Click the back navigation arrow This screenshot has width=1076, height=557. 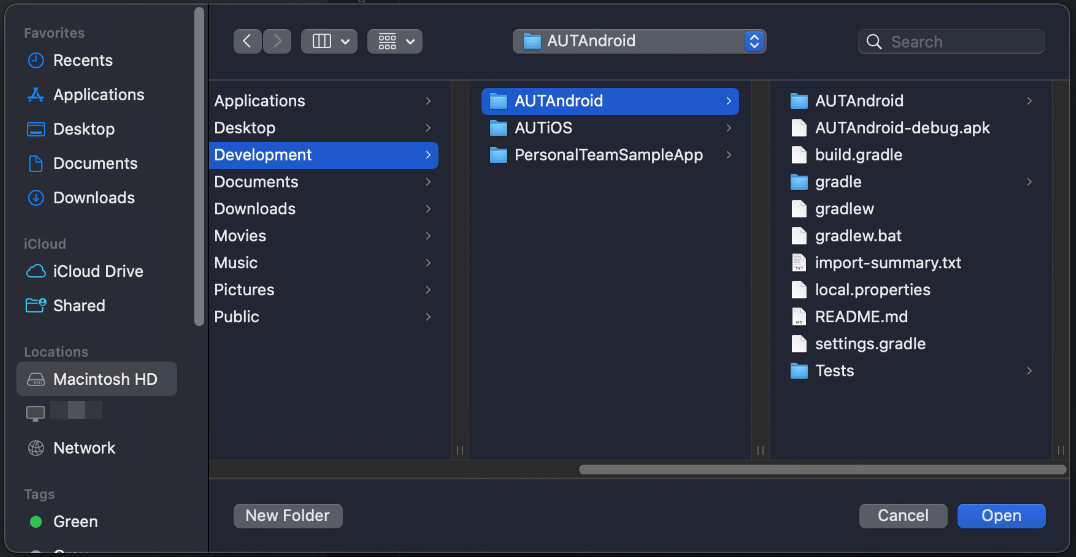coord(247,41)
